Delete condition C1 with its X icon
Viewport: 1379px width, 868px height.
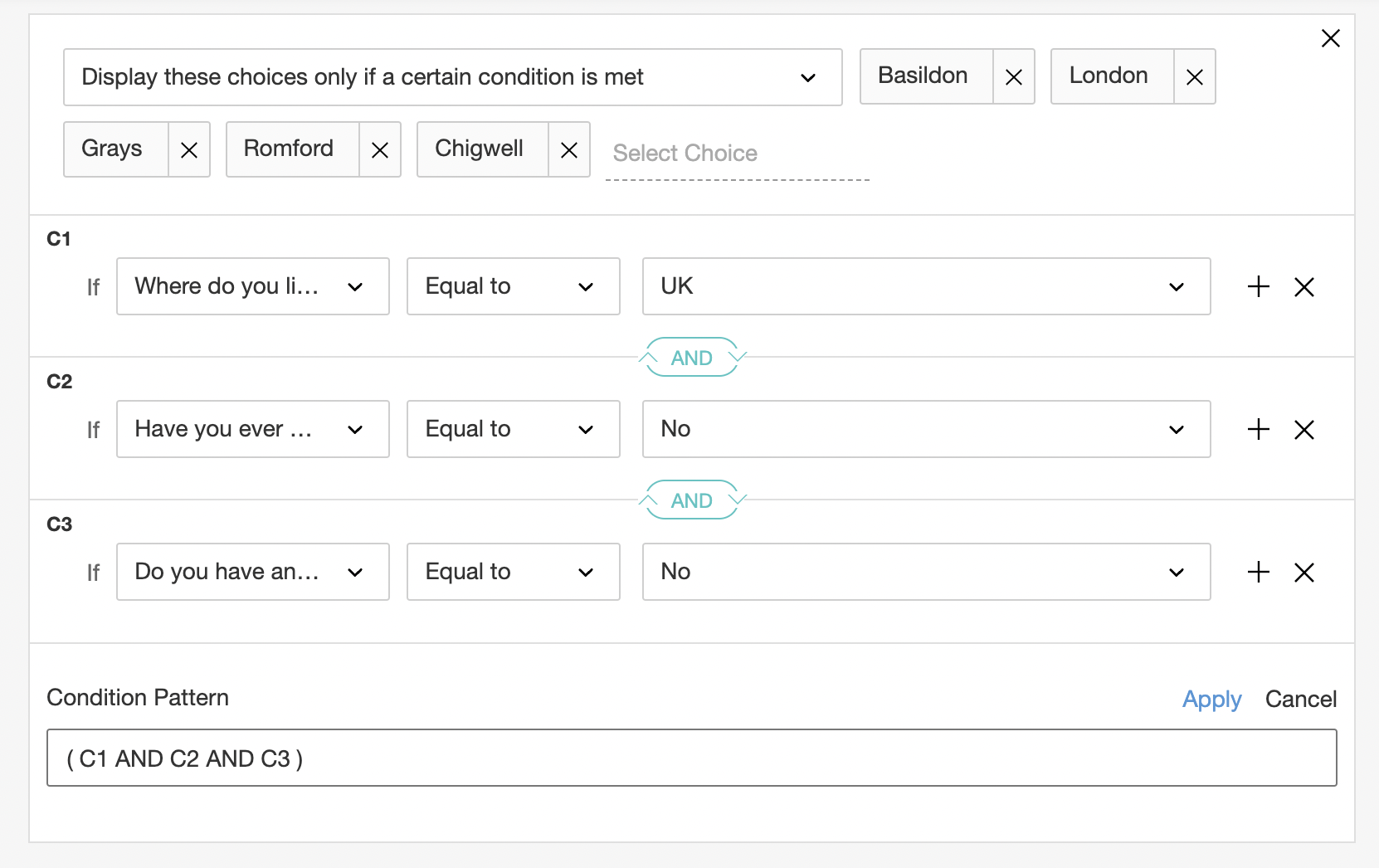tap(1304, 287)
